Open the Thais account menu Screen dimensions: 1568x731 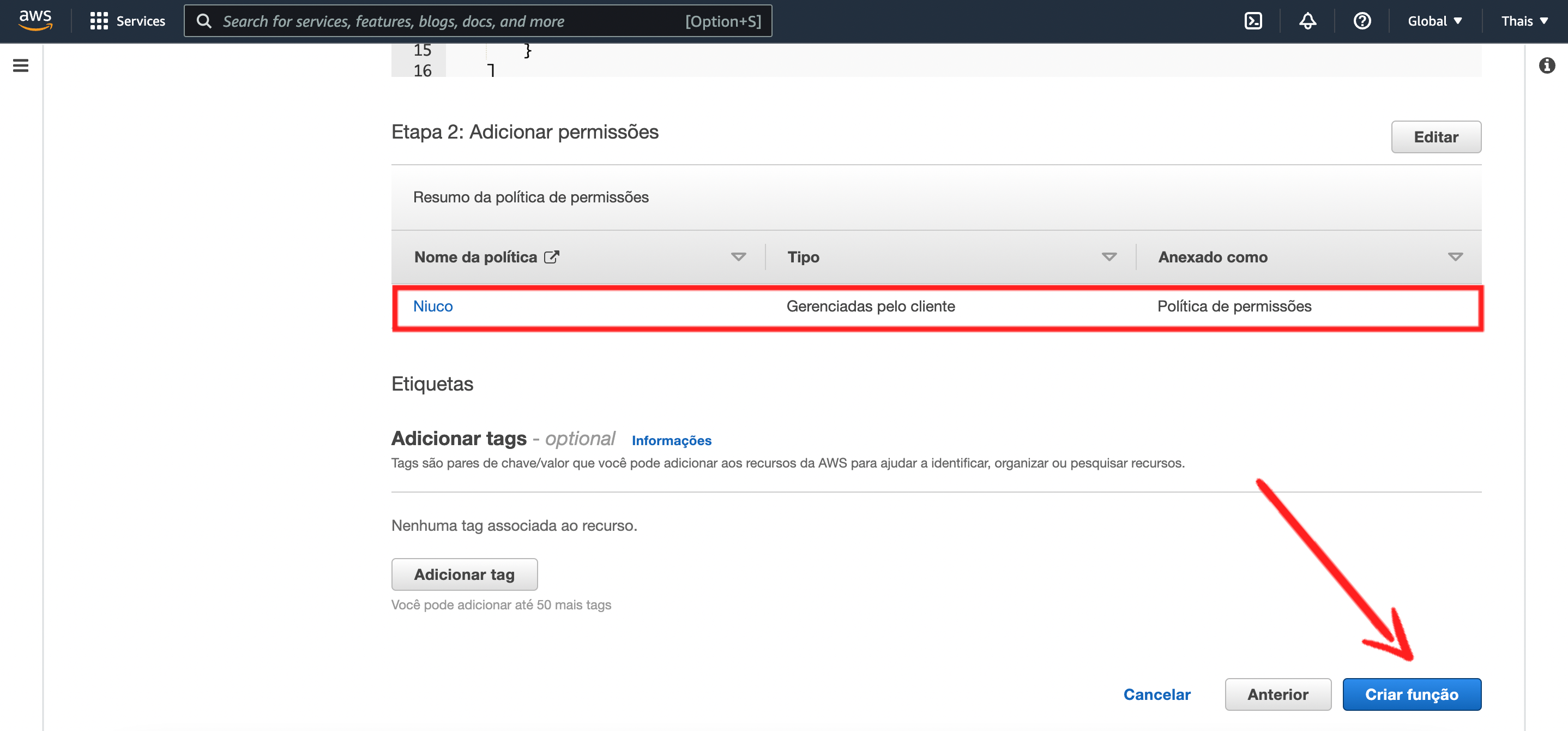point(1523,21)
